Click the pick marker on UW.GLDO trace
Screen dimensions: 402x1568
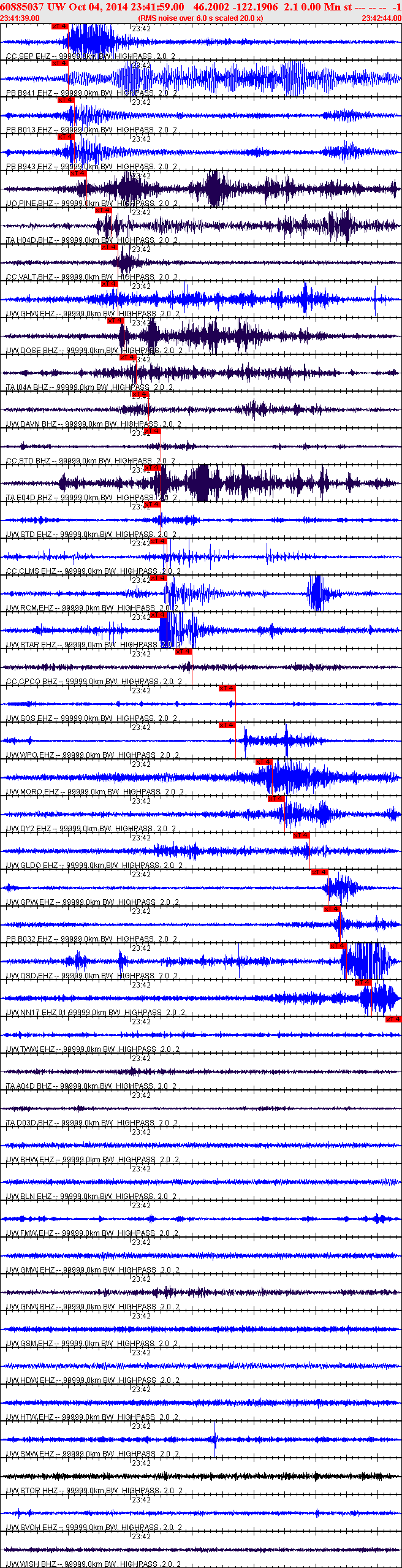(x=301, y=835)
